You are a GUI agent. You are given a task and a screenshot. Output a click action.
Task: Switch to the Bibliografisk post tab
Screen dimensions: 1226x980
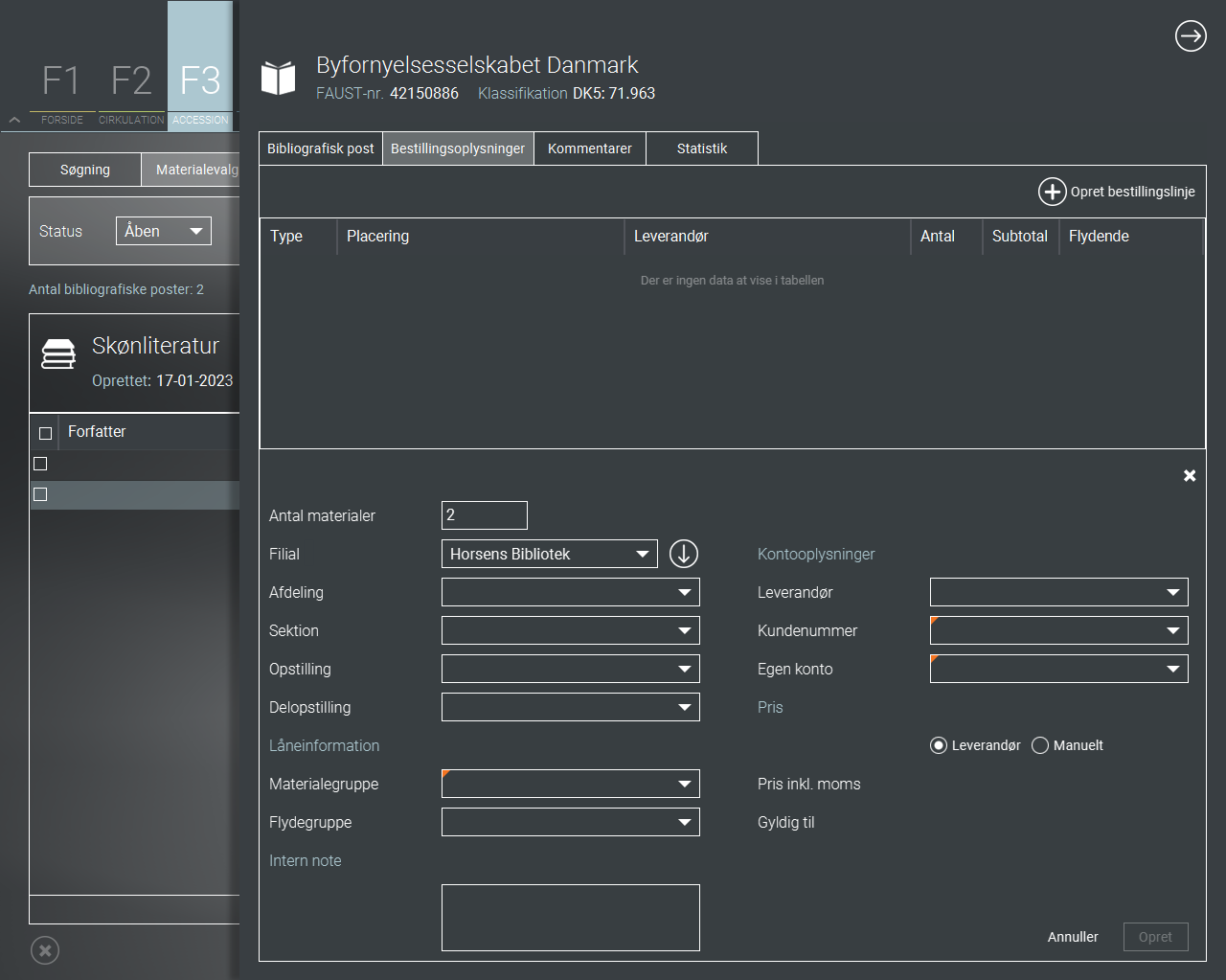tap(321, 148)
